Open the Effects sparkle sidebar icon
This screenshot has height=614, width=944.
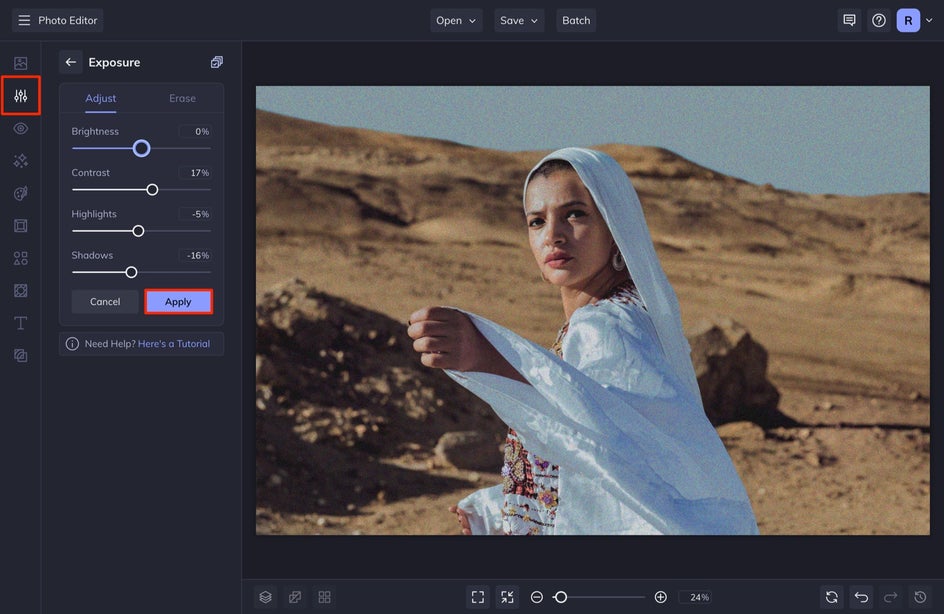pyautogui.click(x=20, y=161)
